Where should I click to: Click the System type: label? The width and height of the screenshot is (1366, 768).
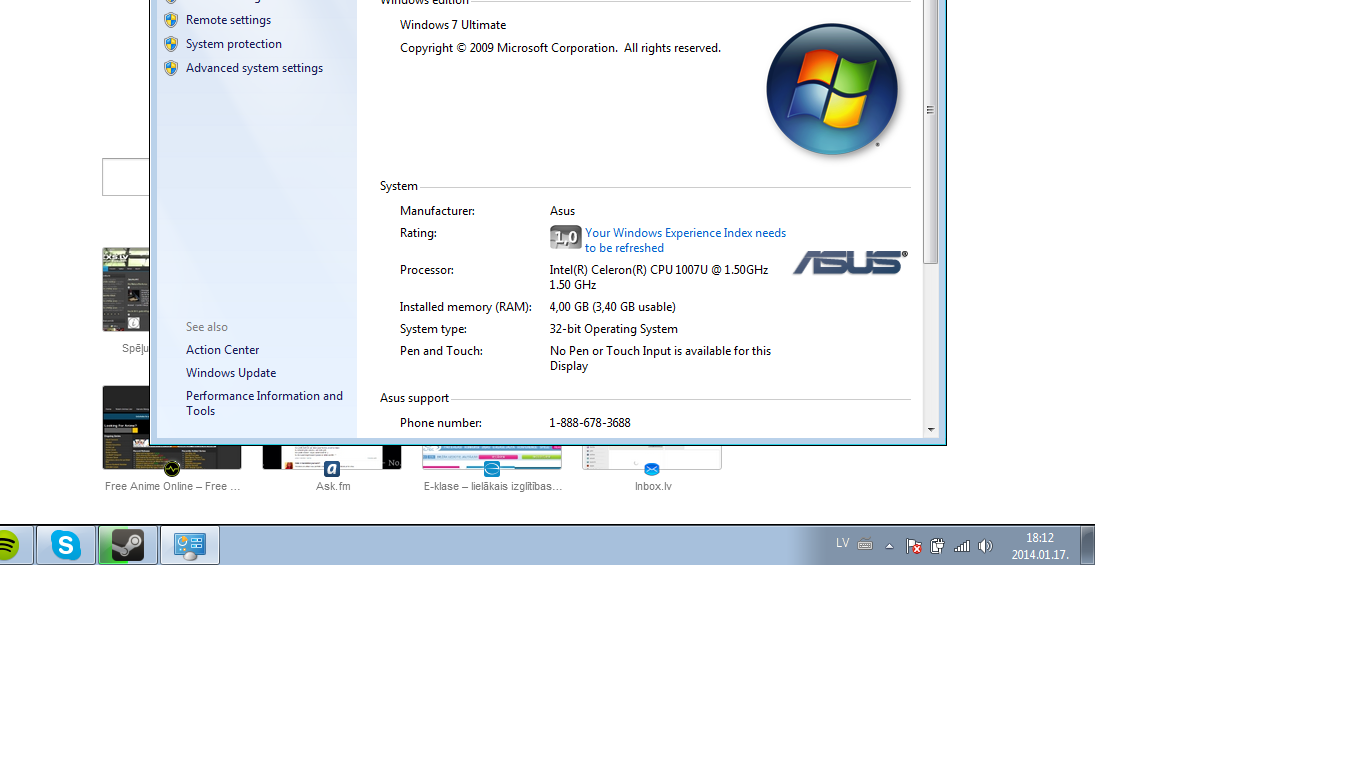click(x=433, y=329)
